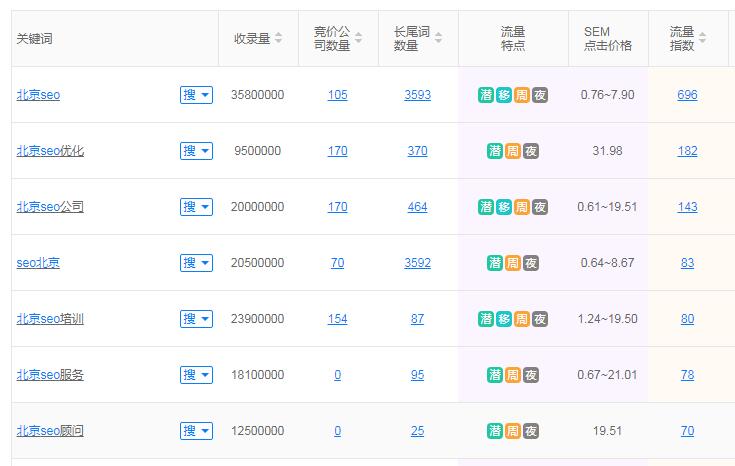Open the seo北京 keyword link
This screenshot has width=735, height=466.
click(38, 263)
